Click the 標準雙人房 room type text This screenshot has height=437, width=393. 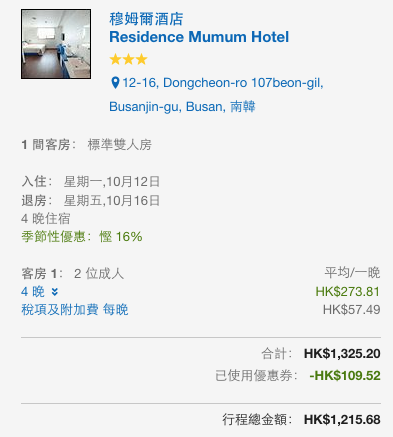pos(120,145)
